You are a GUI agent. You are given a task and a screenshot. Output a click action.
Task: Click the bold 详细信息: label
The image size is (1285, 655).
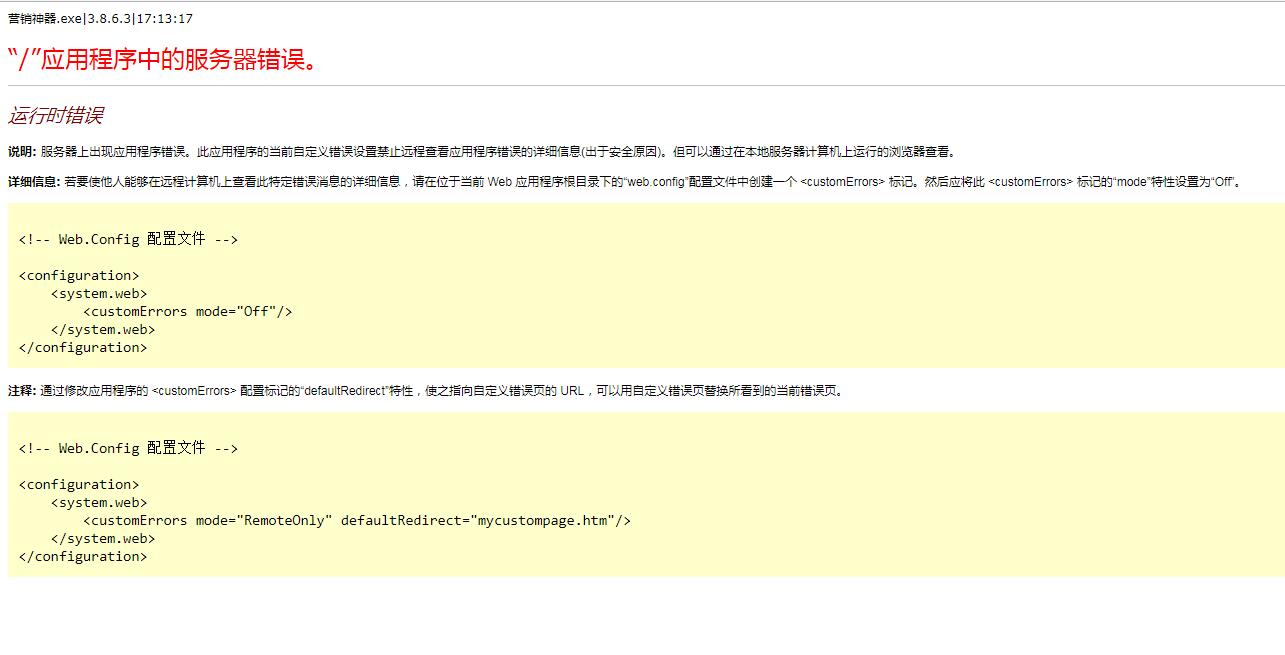(34, 182)
